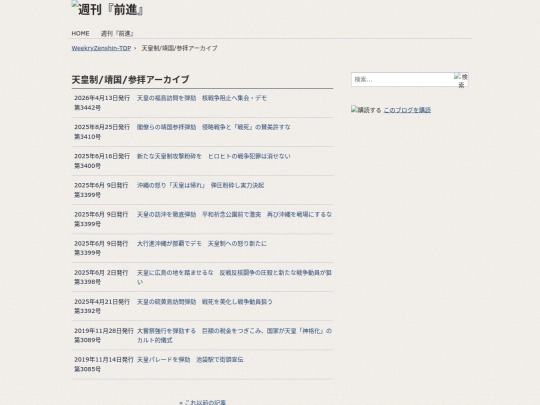Click the search submit icon button
The height and width of the screenshot is (405, 540).
[461, 80]
